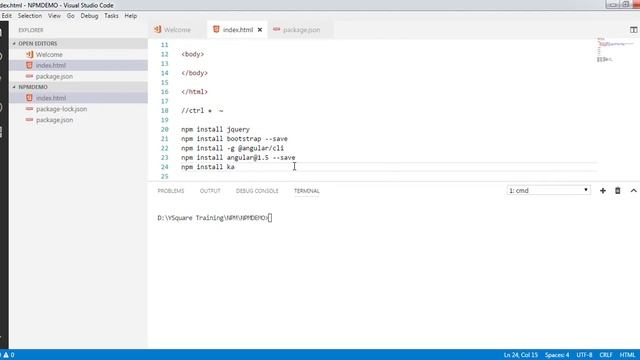Collapse the NPMDEMO folder section

pyautogui.click(x=78, y=87)
